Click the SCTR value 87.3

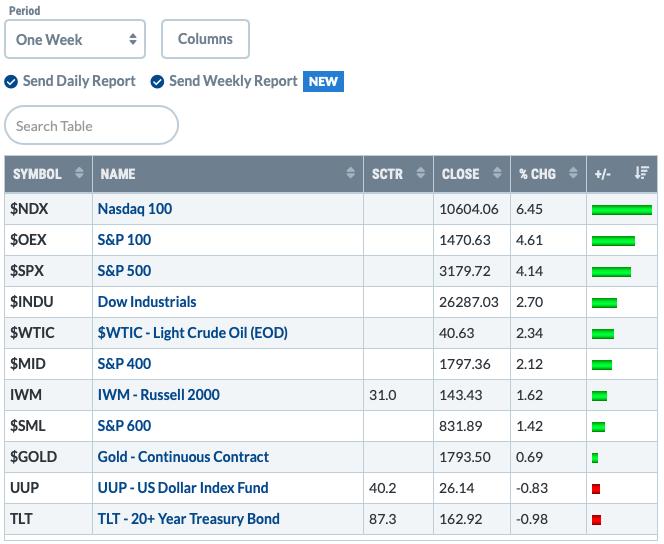click(x=382, y=519)
